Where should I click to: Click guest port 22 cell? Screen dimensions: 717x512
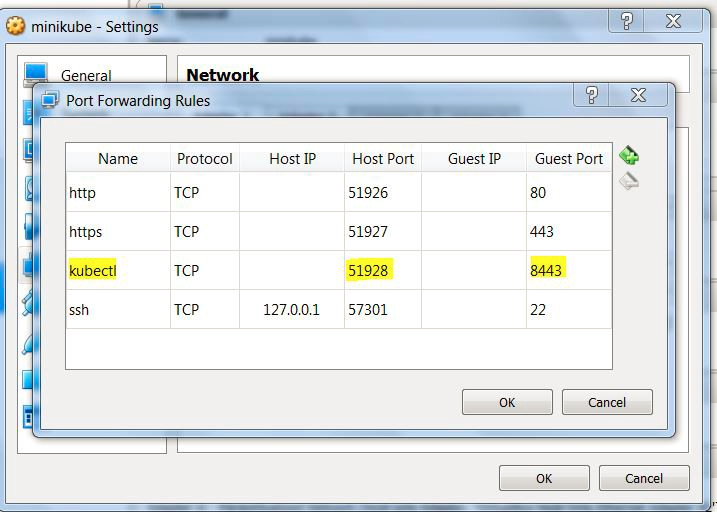(x=569, y=309)
